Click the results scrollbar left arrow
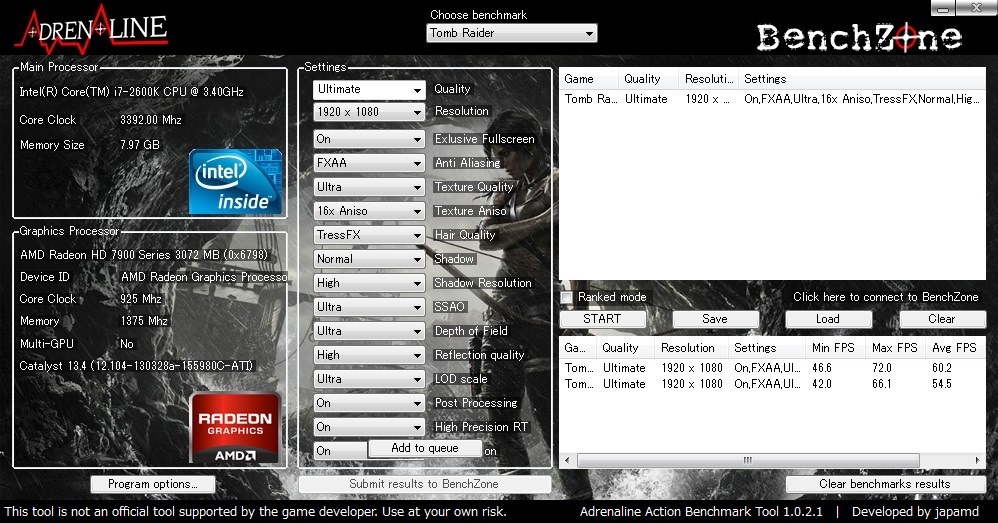Screen dimensions: 998x523 coord(567,460)
